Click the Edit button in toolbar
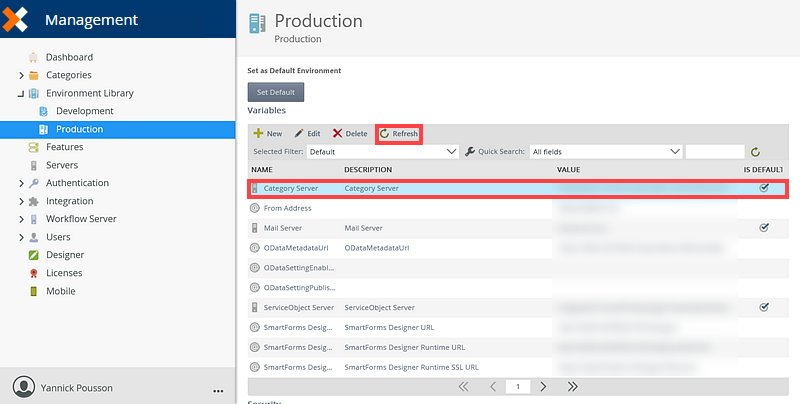 tap(307, 133)
